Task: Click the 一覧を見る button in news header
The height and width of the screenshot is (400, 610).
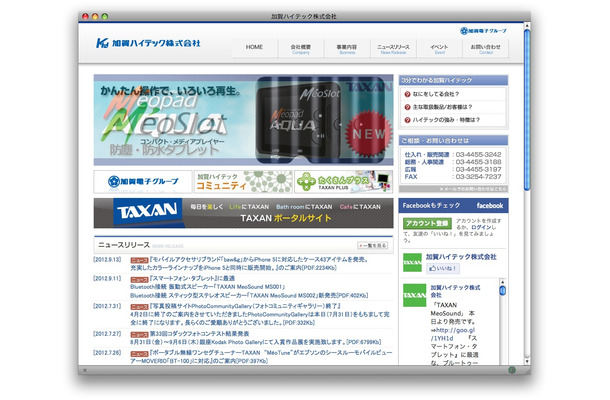Action: [x=373, y=246]
